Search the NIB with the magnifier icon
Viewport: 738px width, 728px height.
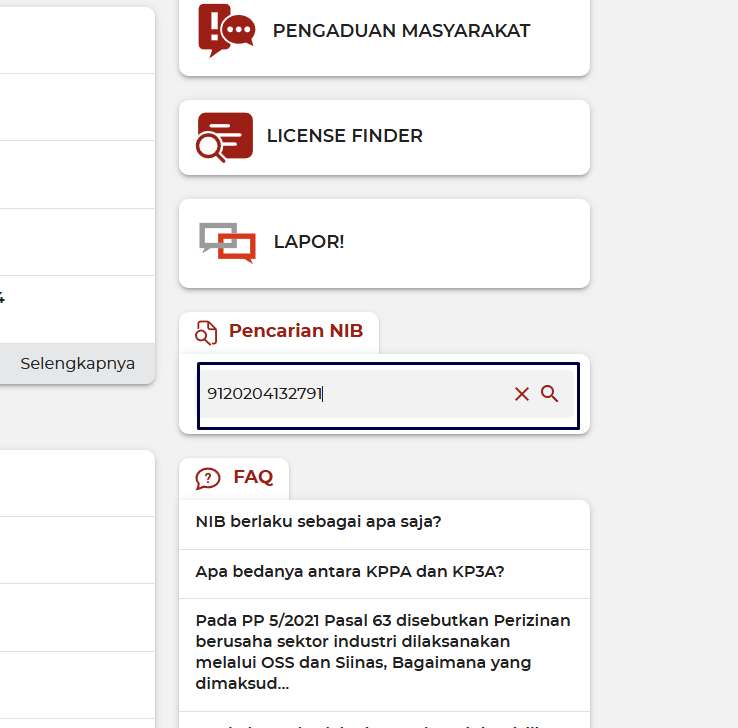[x=549, y=393]
